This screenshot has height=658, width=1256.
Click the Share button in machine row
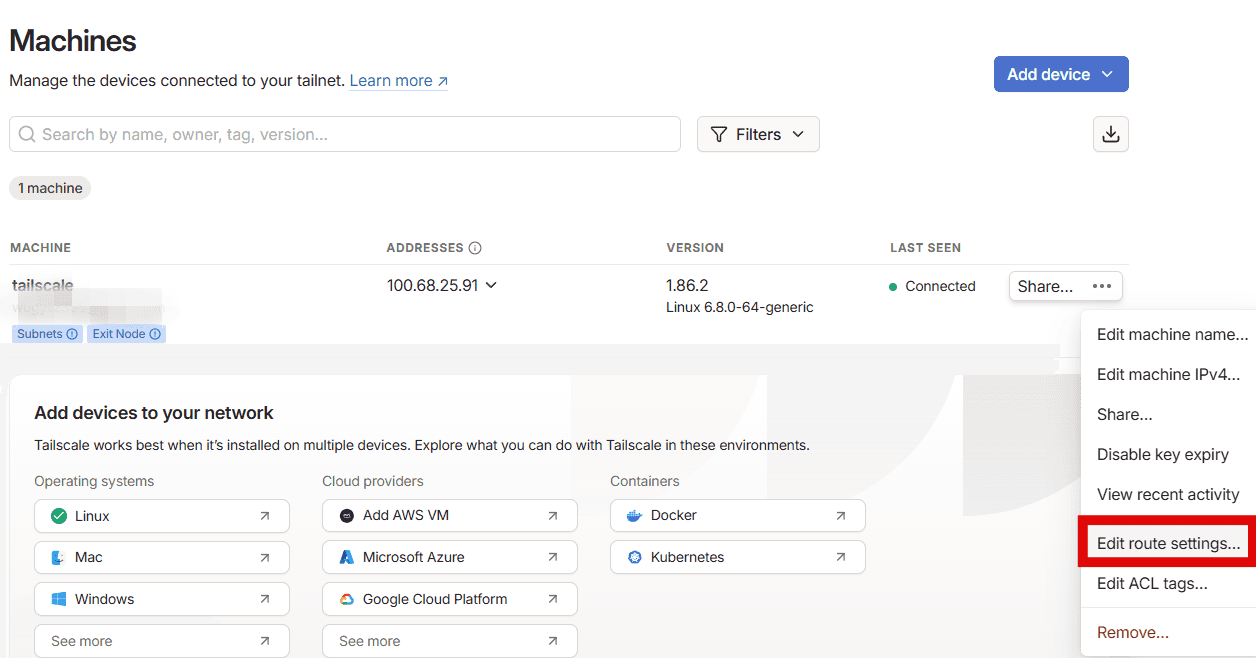(1045, 286)
